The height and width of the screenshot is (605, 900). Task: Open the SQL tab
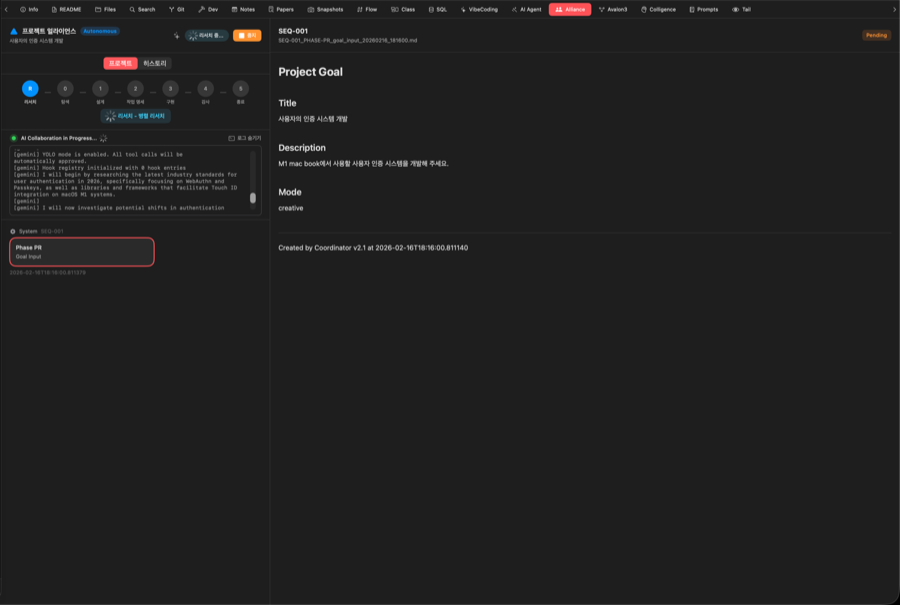437,9
